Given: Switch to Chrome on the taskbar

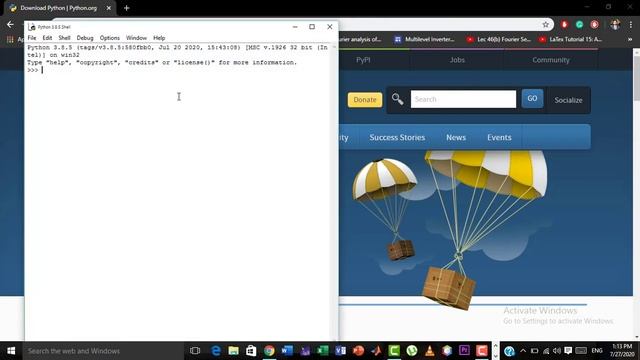Looking at the screenshot, I should click(269, 351).
